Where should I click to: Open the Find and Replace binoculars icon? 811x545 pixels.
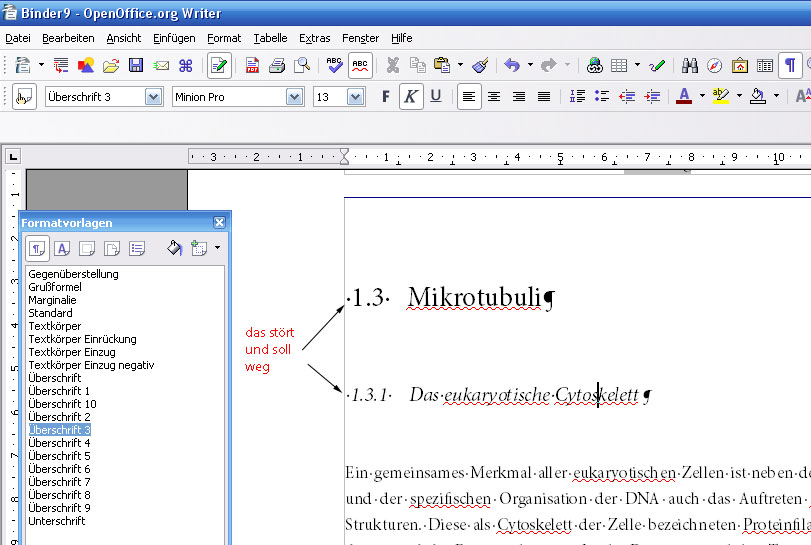point(690,66)
